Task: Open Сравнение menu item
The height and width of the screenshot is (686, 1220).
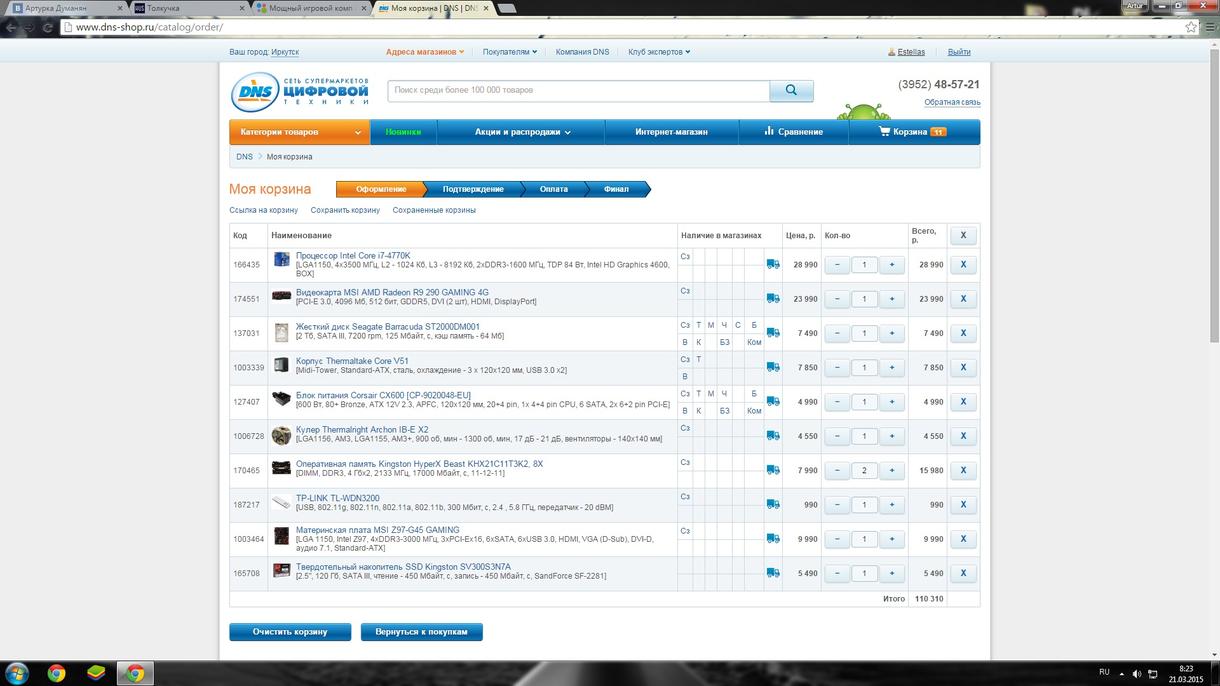Action: pyautogui.click(x=793, y=132)
